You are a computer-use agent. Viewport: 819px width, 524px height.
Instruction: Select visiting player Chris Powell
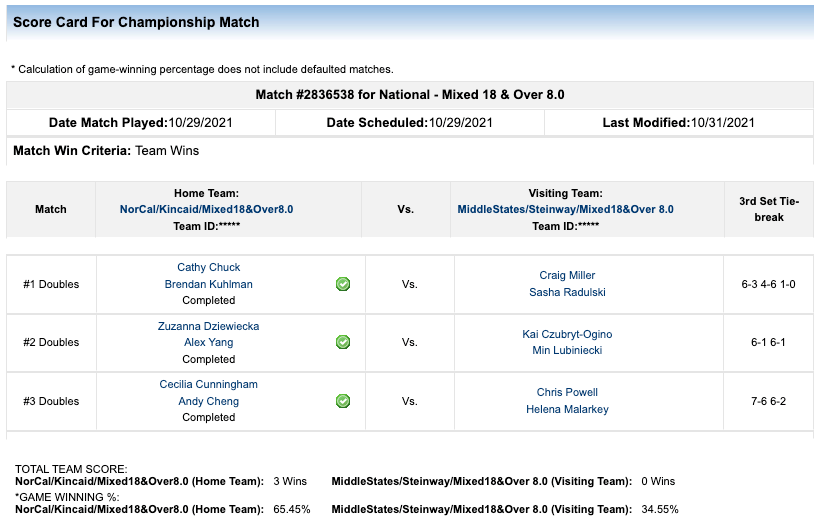point(567,392)
